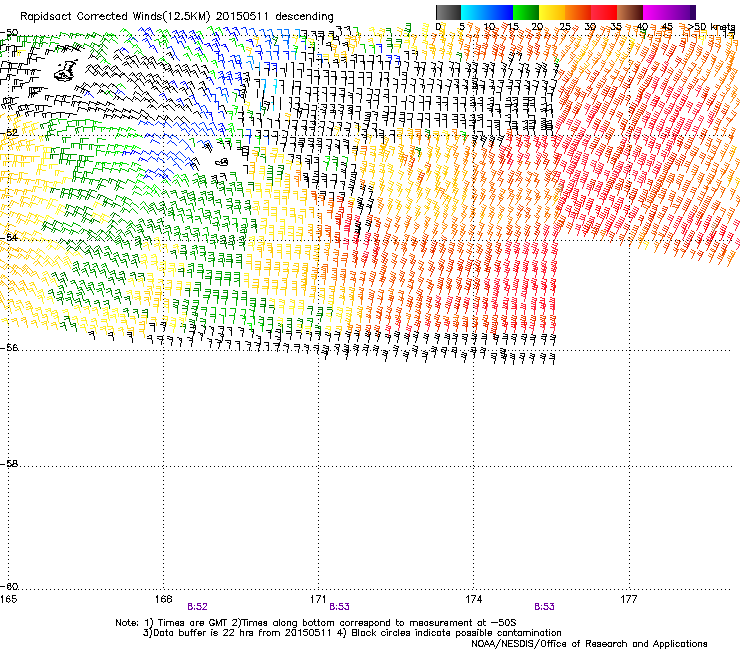Click the '168' longitude label

[163, 599]
